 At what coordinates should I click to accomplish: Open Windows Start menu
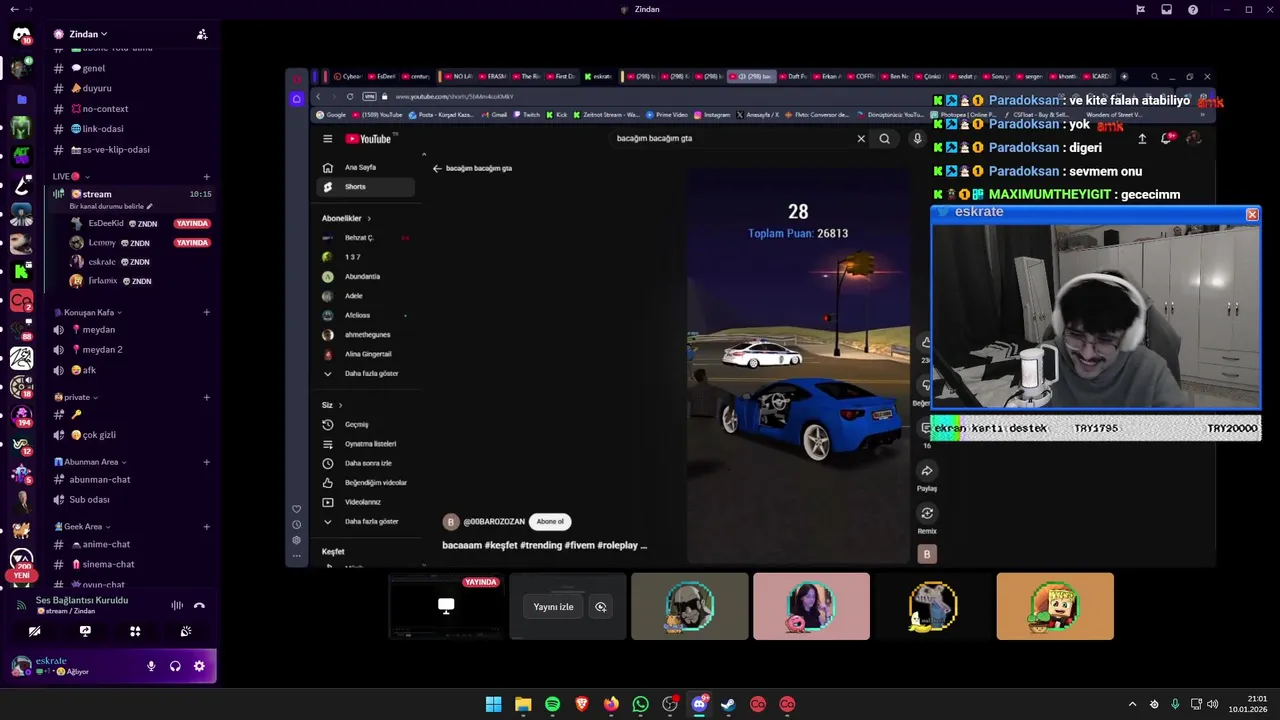pyautogui.click(x=493, y=704)
